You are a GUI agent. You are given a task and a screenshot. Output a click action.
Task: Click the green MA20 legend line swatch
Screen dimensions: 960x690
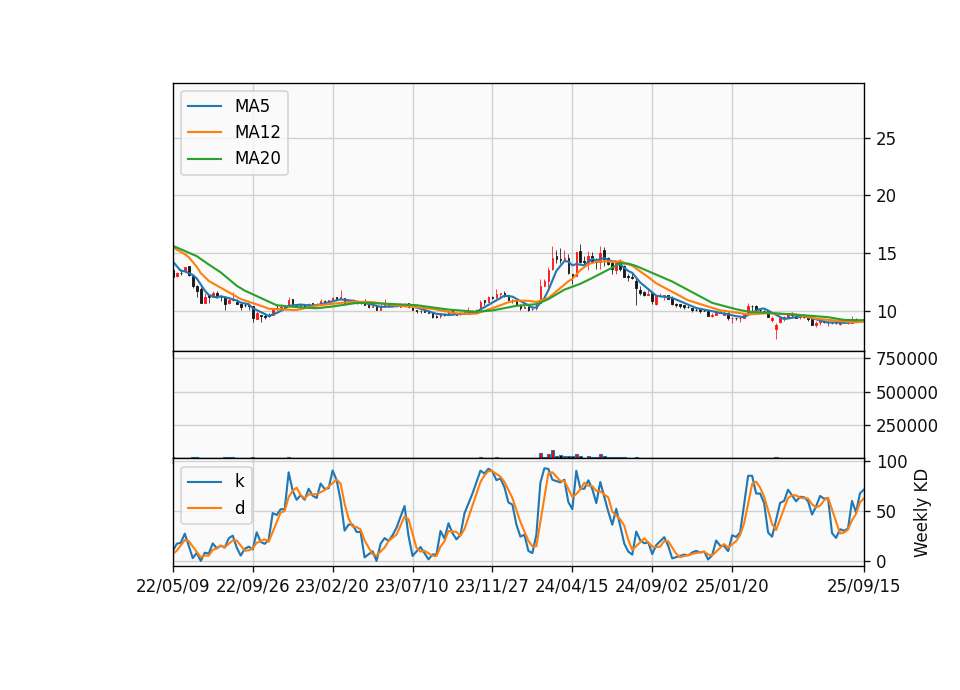point(204,159)
